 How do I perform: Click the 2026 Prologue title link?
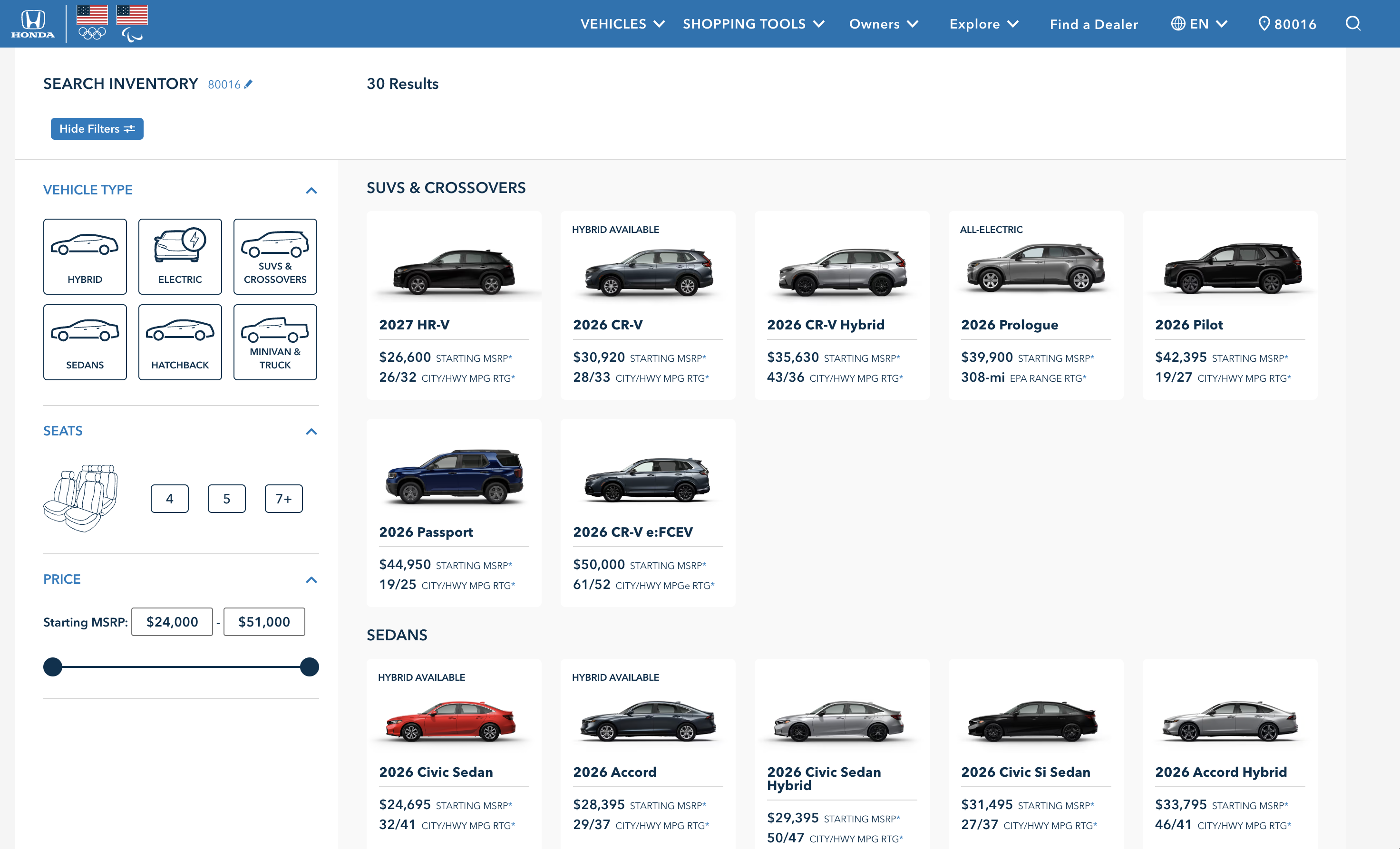(x=1010, y=325)
